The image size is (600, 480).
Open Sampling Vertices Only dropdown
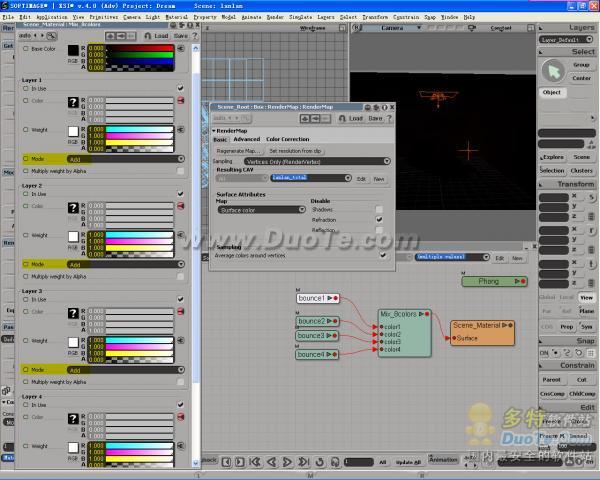[318, 161]
